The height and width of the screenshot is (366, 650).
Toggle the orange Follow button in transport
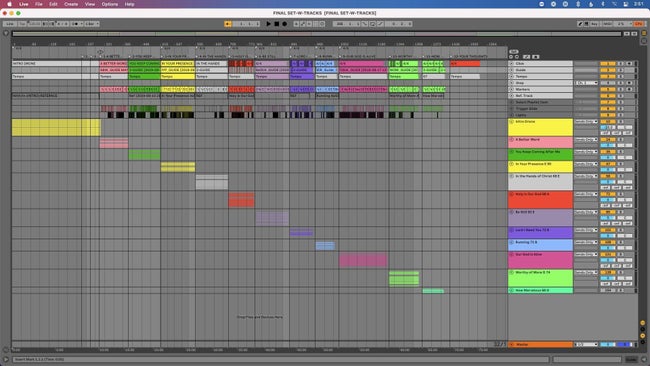pyautogui.click(x=228, y=24)
